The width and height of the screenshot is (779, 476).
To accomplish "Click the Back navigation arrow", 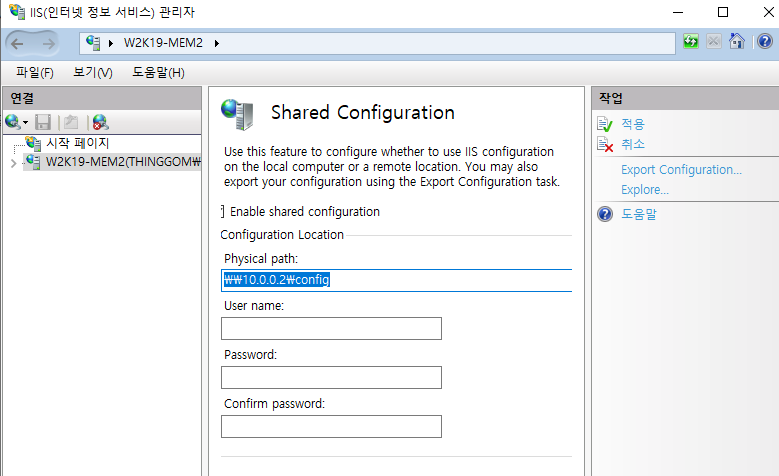I will [x=17, y=44].
